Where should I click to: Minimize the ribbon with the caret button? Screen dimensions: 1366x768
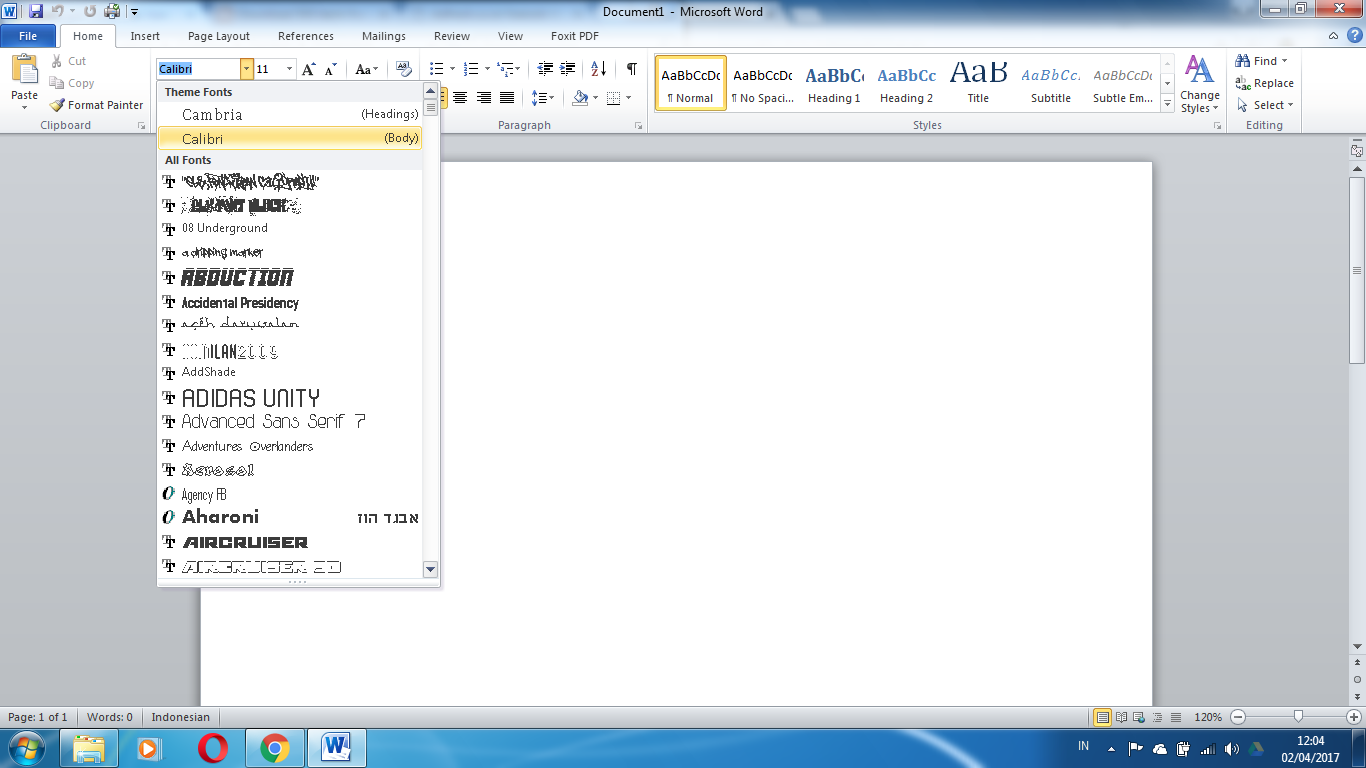tap(1333, 36)
